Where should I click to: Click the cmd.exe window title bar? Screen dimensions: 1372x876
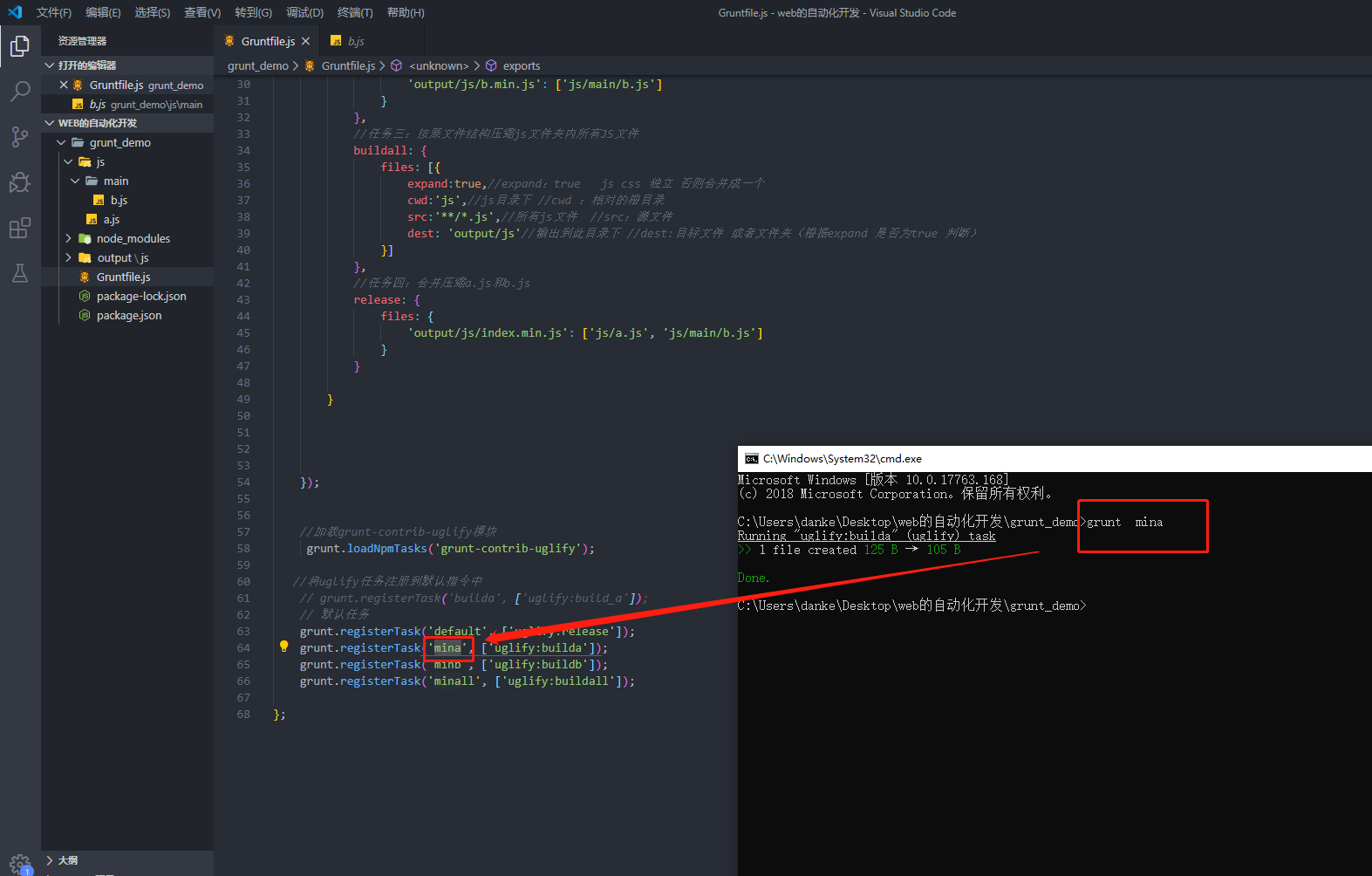[x=1055, y=458]
